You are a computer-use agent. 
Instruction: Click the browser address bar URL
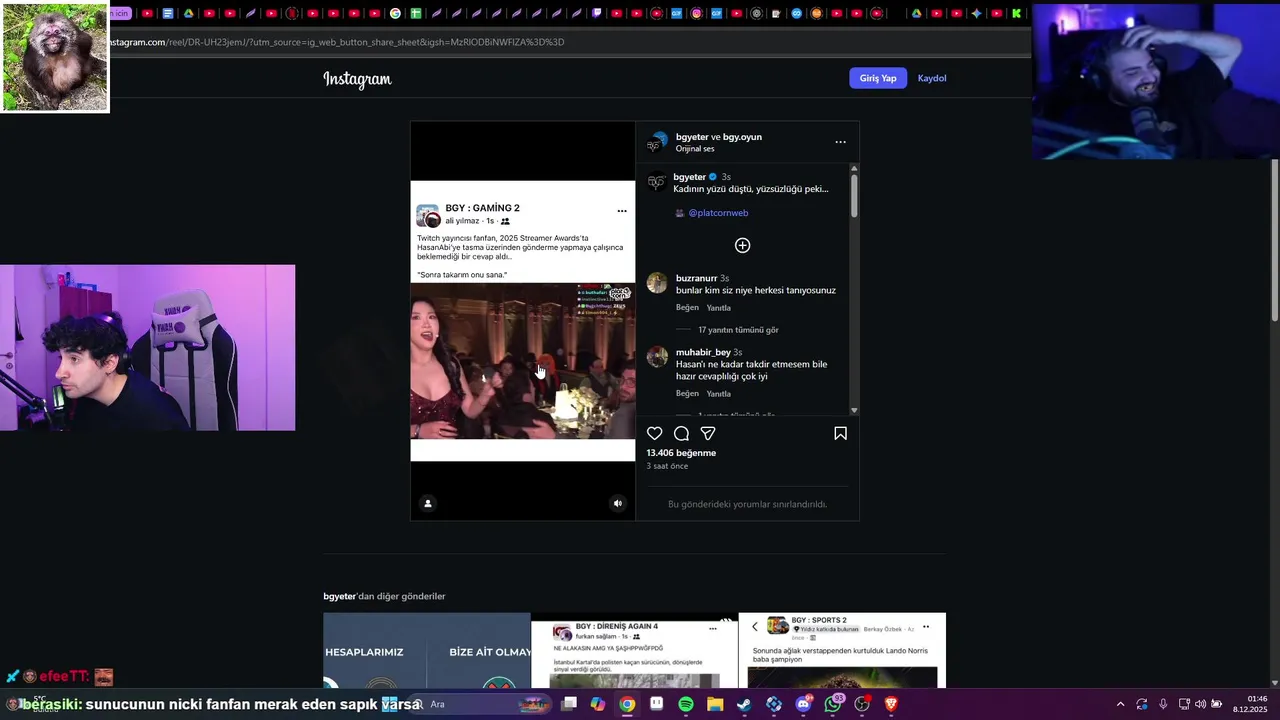pyautogui.click(x=337, y=42)
